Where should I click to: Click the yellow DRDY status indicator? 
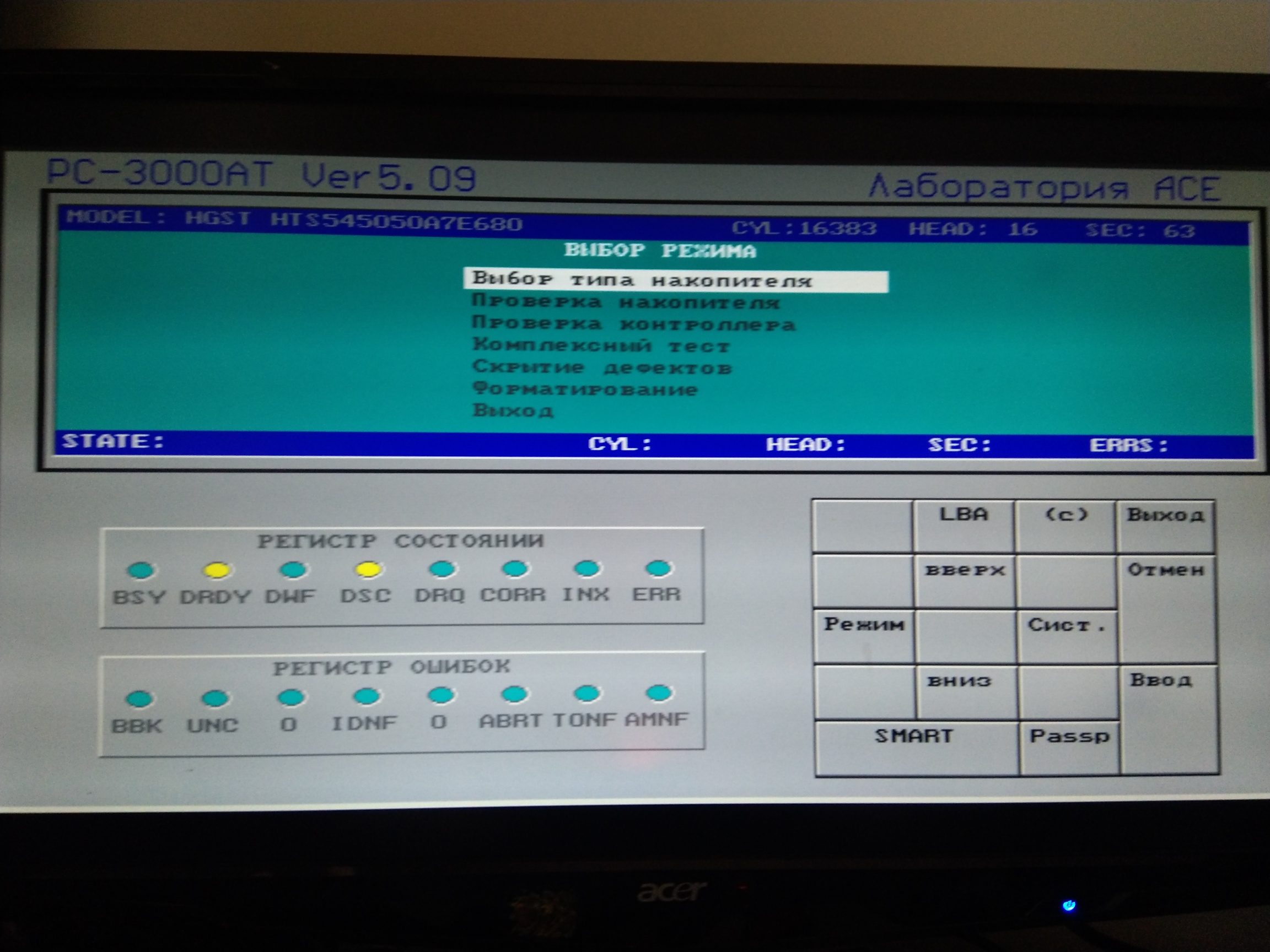point(217,570)
